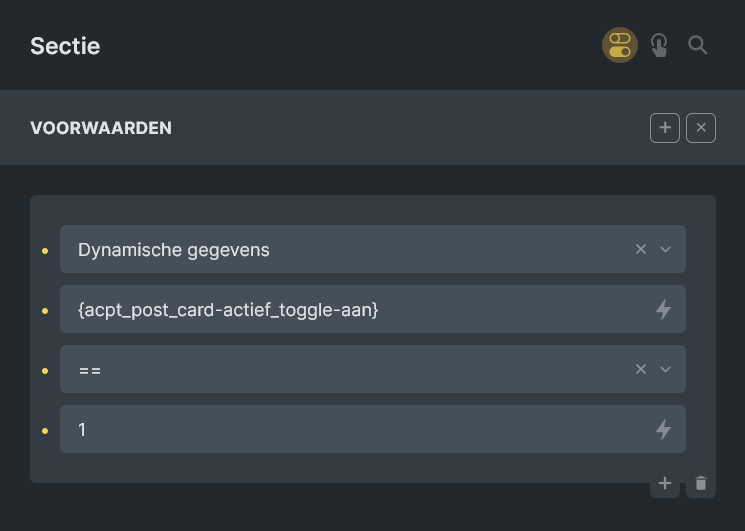Screen dimensions: 745x531
Task: Add another condition using bottom plus icon
Action: click(665, 484)
